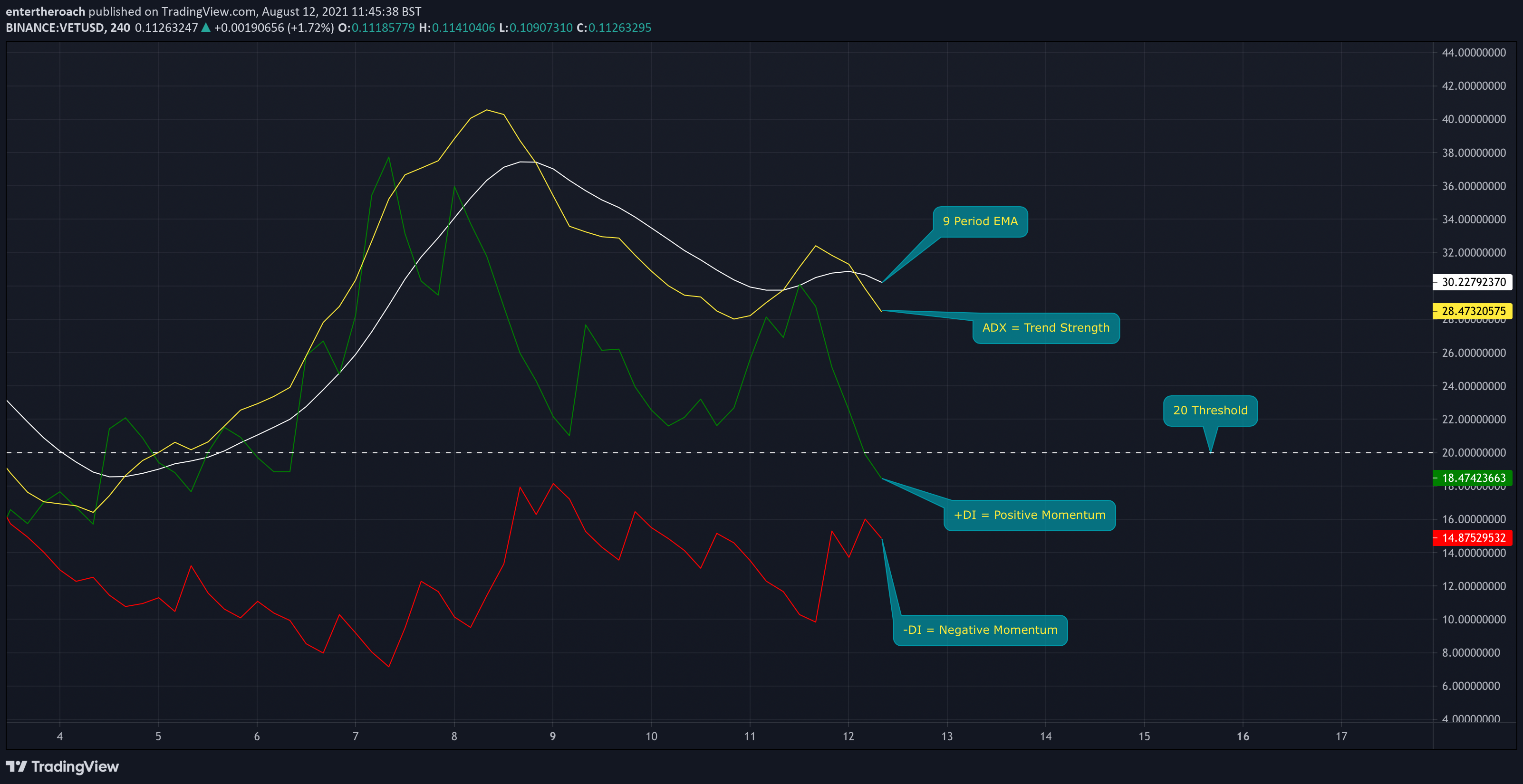Image resolution: width=1523 pixels, height=784 pixels.
Task: Click the '+DI = Positive Momentum' callout
Action: click(x=1029, y=515)
